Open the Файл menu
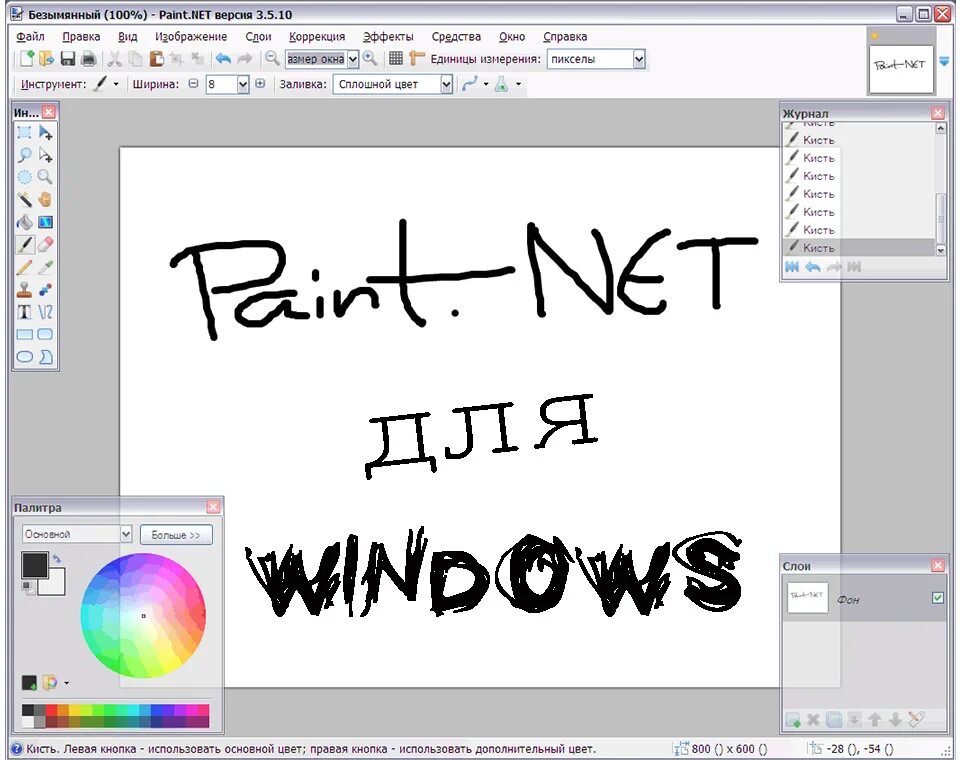Viewport: 960px width, 760px height. tap(30, 37)
